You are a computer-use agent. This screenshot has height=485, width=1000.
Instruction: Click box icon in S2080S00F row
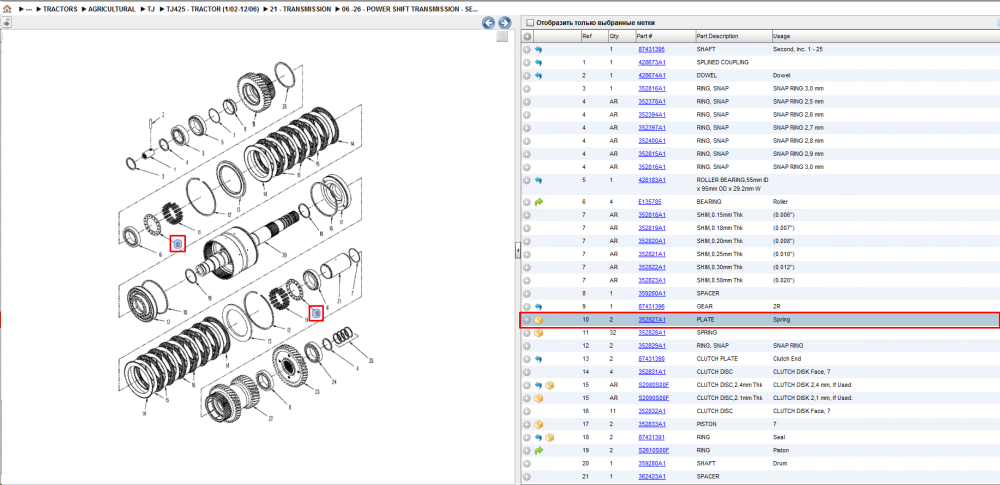pos(550,385)
